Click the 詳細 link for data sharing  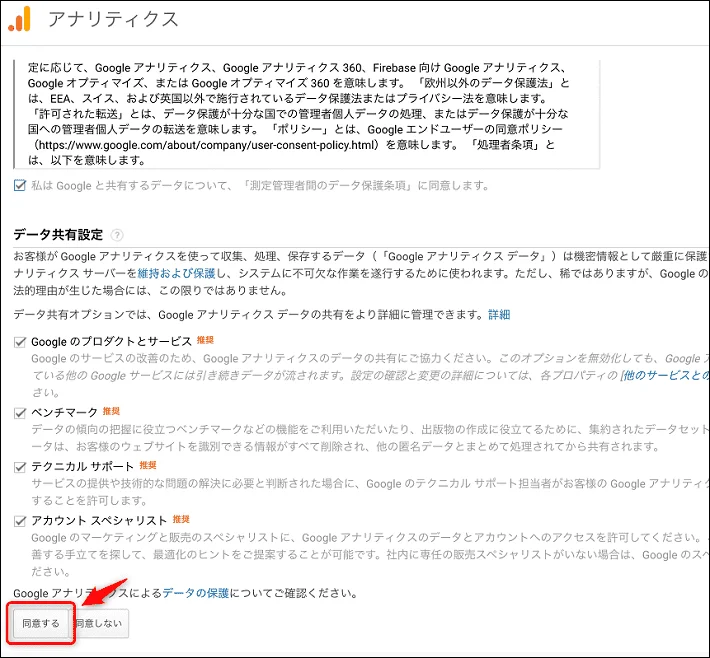(498, 314)
